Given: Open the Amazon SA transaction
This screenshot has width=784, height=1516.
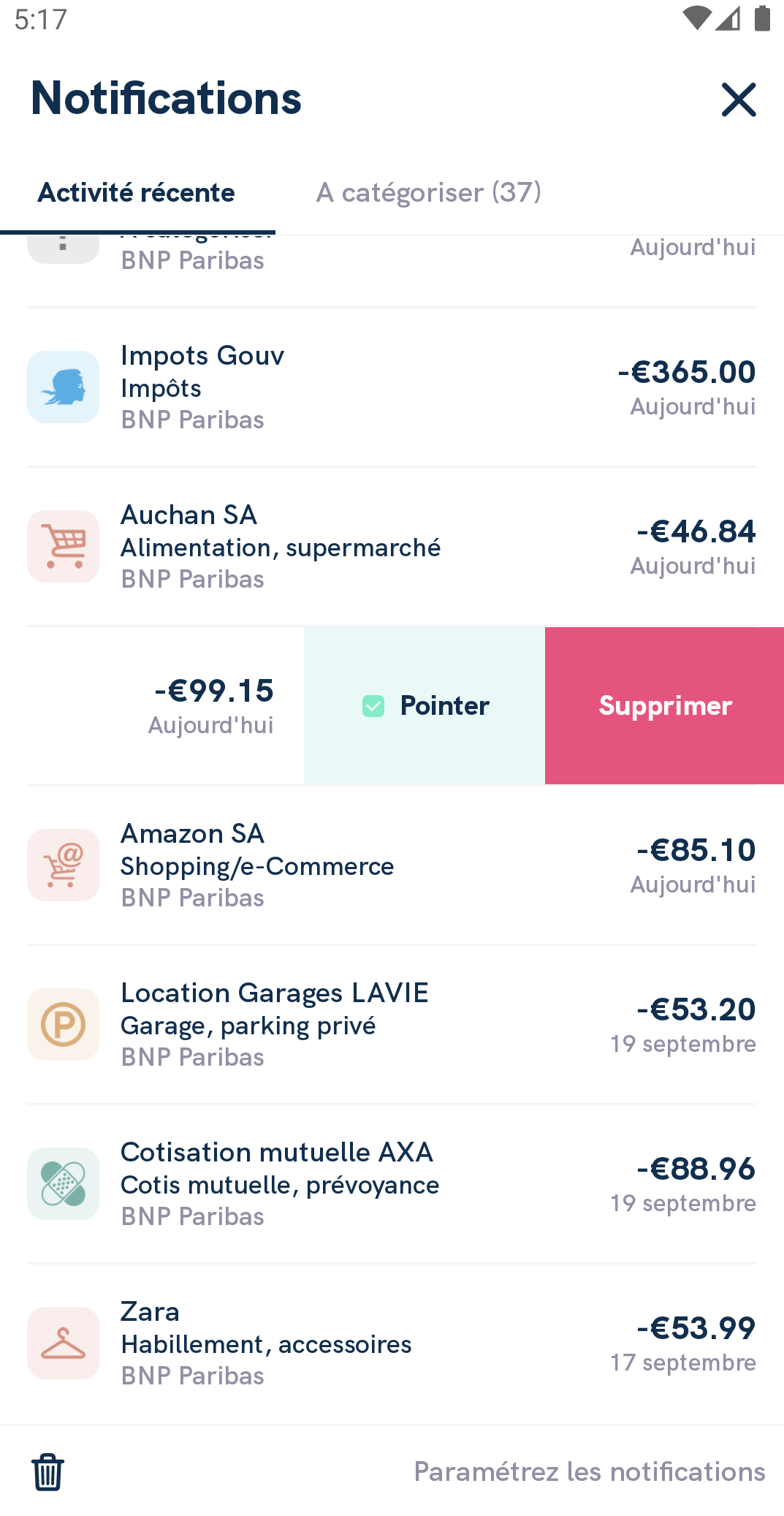Looking at the screenshot, I should [x=392, y=865].
